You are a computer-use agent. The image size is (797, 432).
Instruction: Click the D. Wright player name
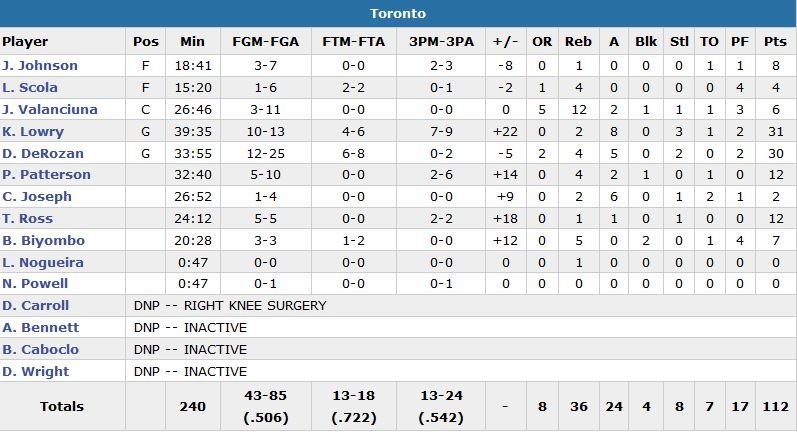[36, 371]
